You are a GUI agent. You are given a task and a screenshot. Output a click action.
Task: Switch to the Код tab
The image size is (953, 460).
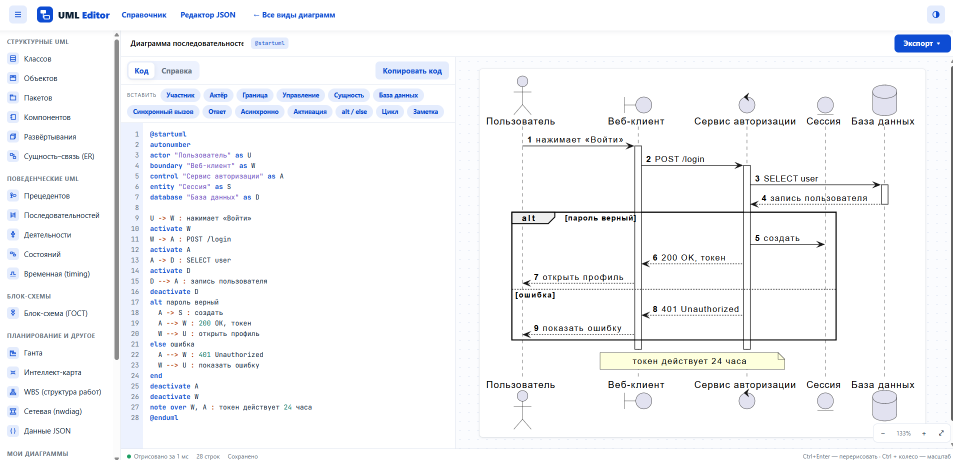141,70
